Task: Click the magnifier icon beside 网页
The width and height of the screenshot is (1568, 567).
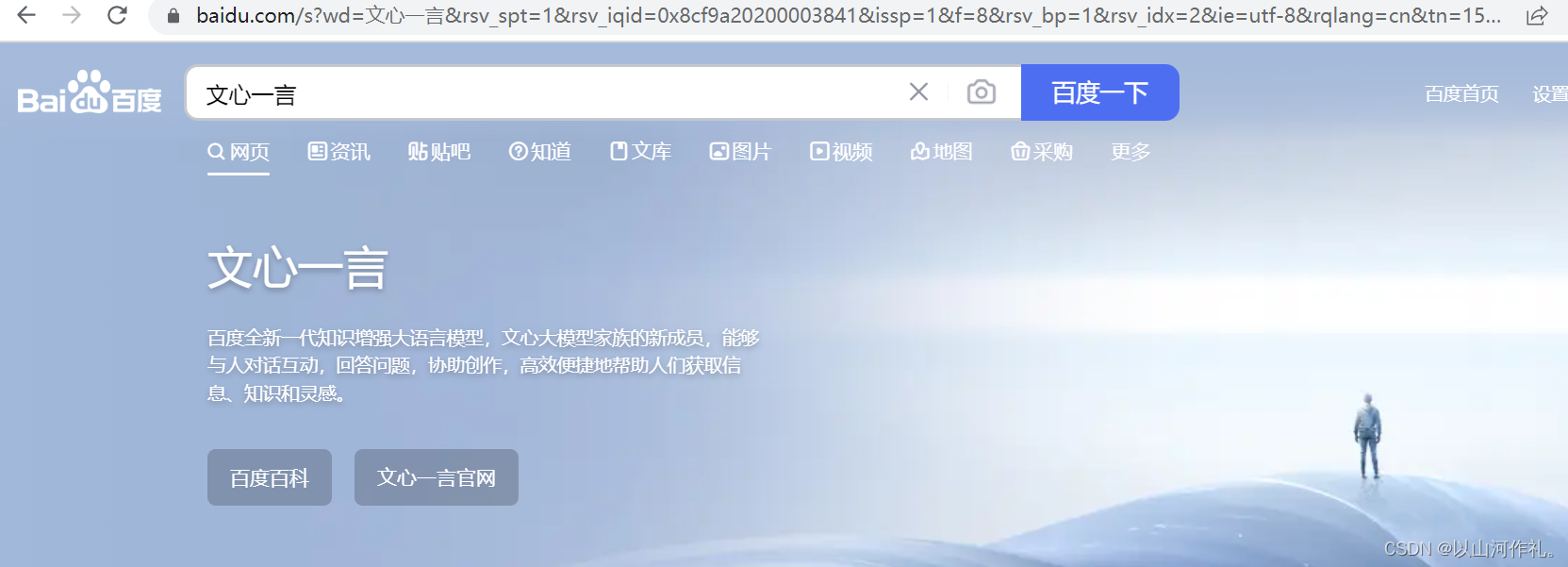Action: coord(216,151)
